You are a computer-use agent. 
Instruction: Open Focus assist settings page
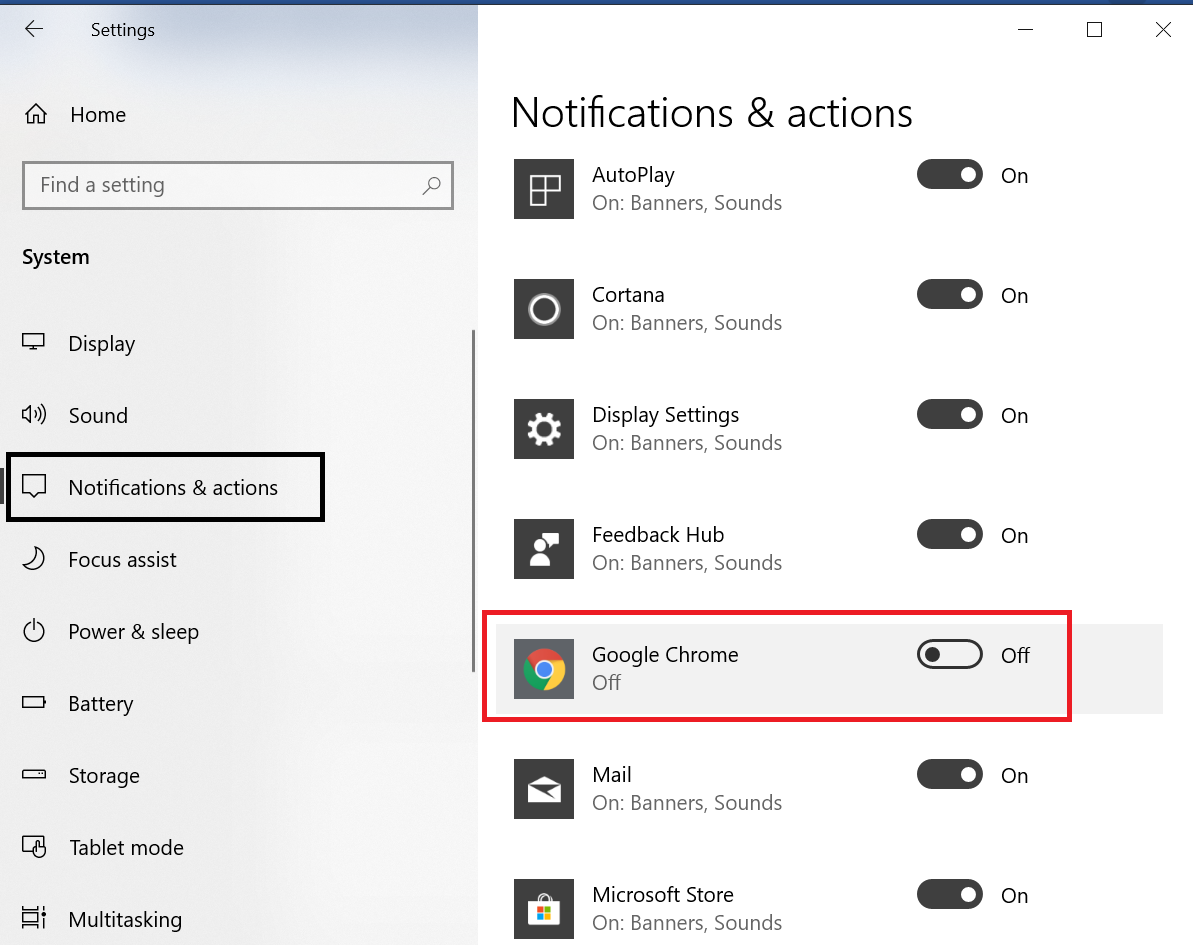(x=122, y=560)
